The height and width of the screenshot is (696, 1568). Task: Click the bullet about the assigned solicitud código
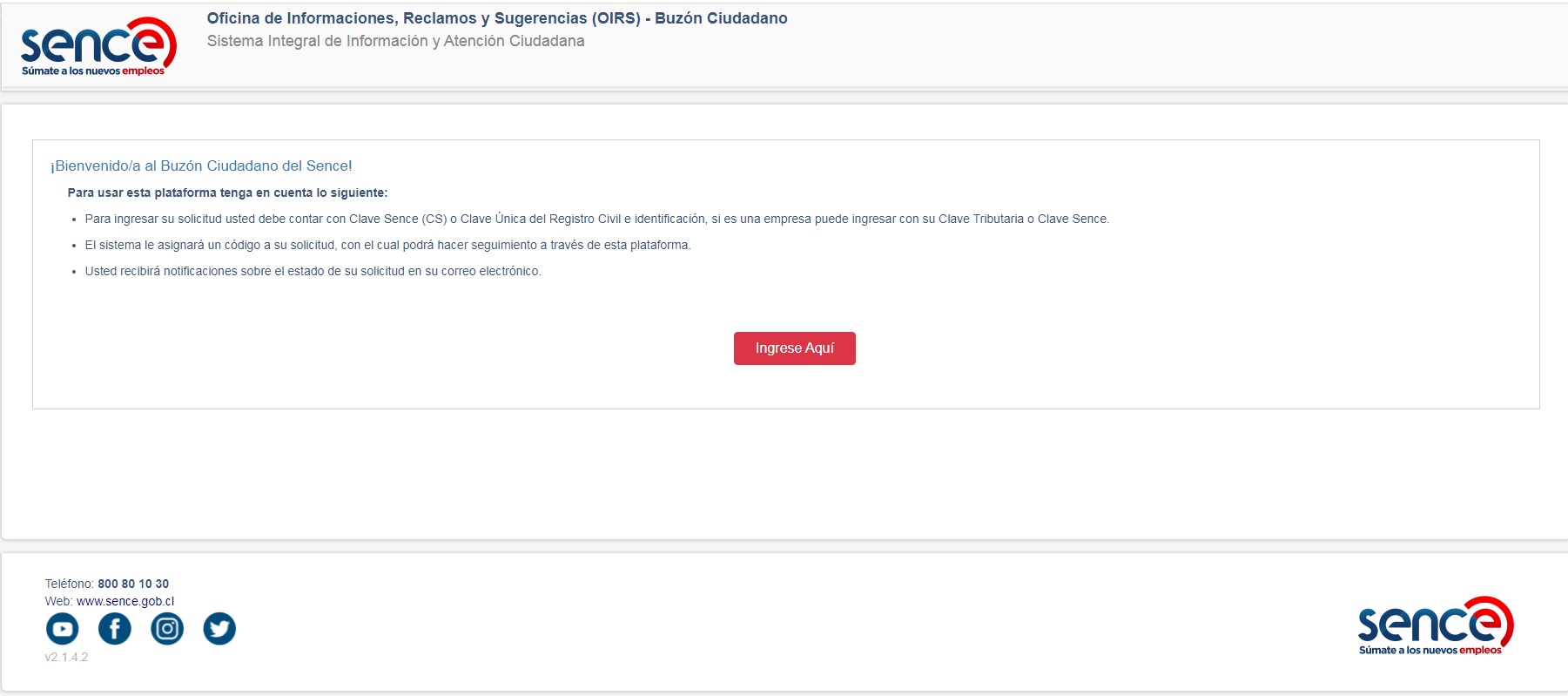click(x=387, y=245)
